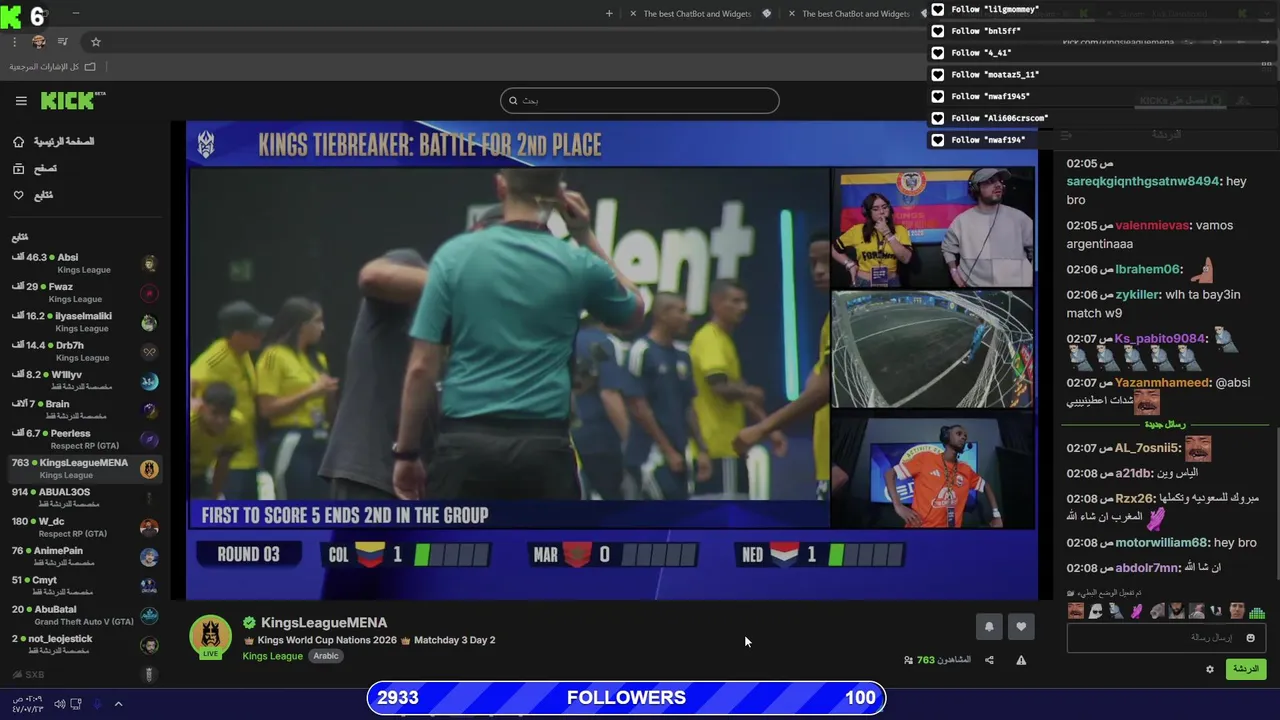Open ABUAL3OS channel in the sidebar
This screenshot has height=720, width=1280.
85,498
